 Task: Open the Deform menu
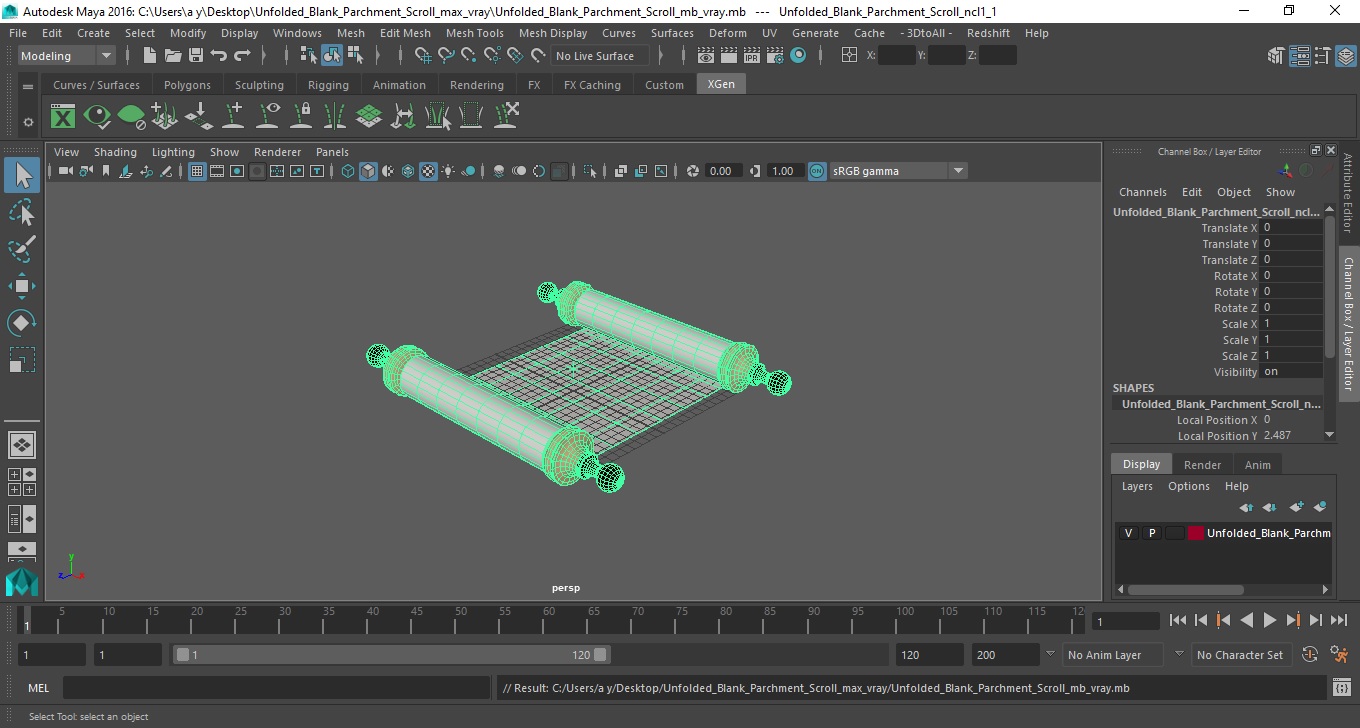pyautogui.click(x=727, y=33)
